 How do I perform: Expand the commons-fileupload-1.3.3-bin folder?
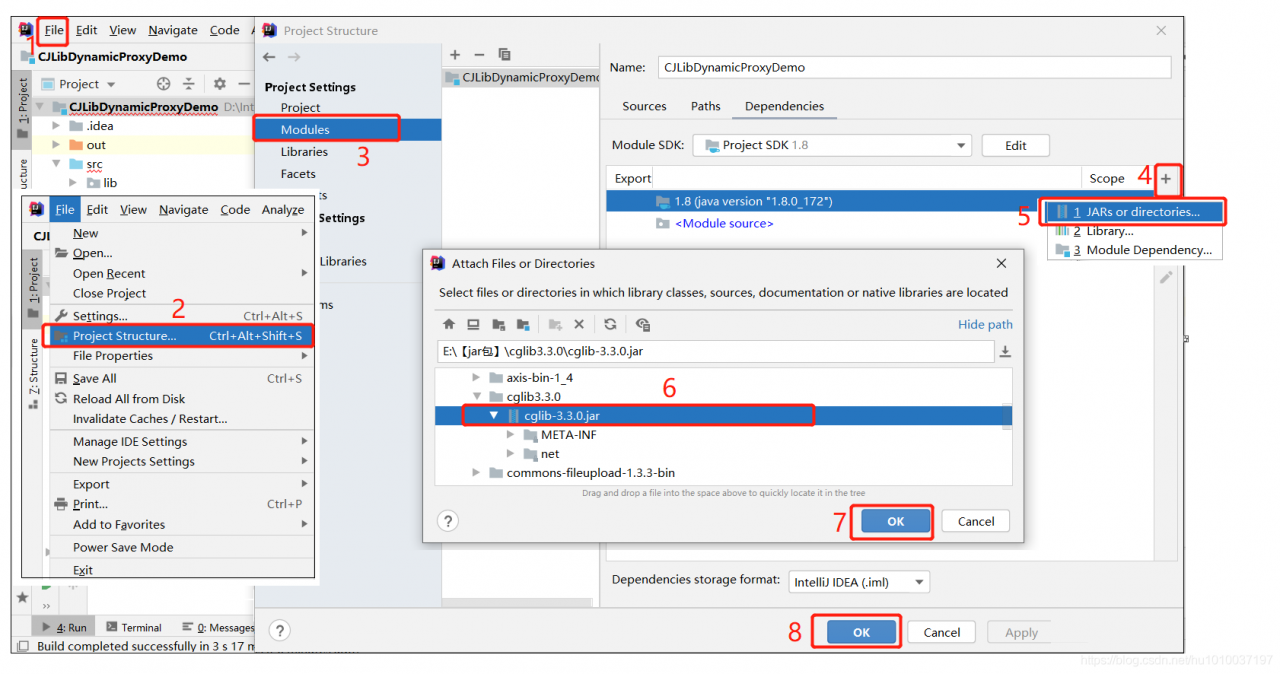coord(476,473)
